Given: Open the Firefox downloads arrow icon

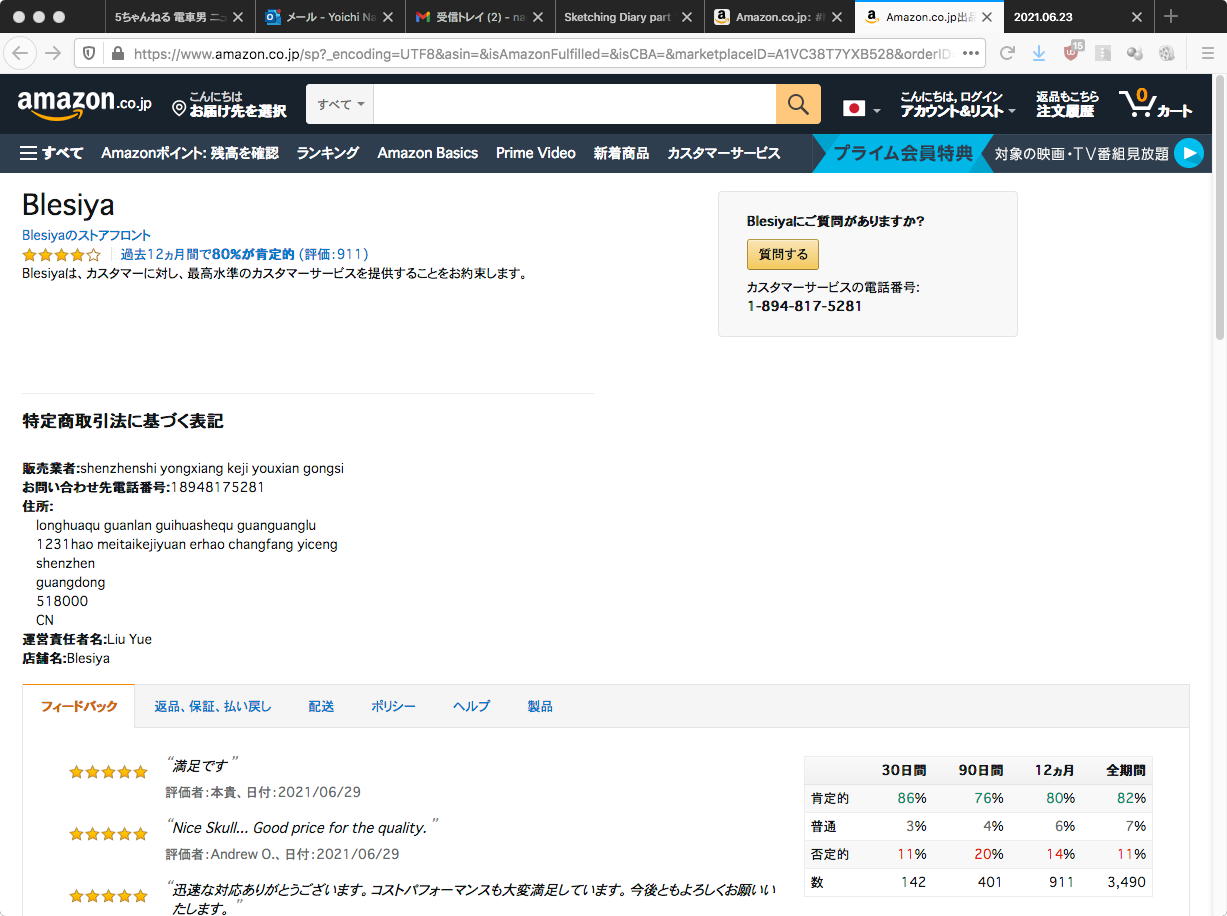Looking at the screenshot, I should (x=1039, y=53).
